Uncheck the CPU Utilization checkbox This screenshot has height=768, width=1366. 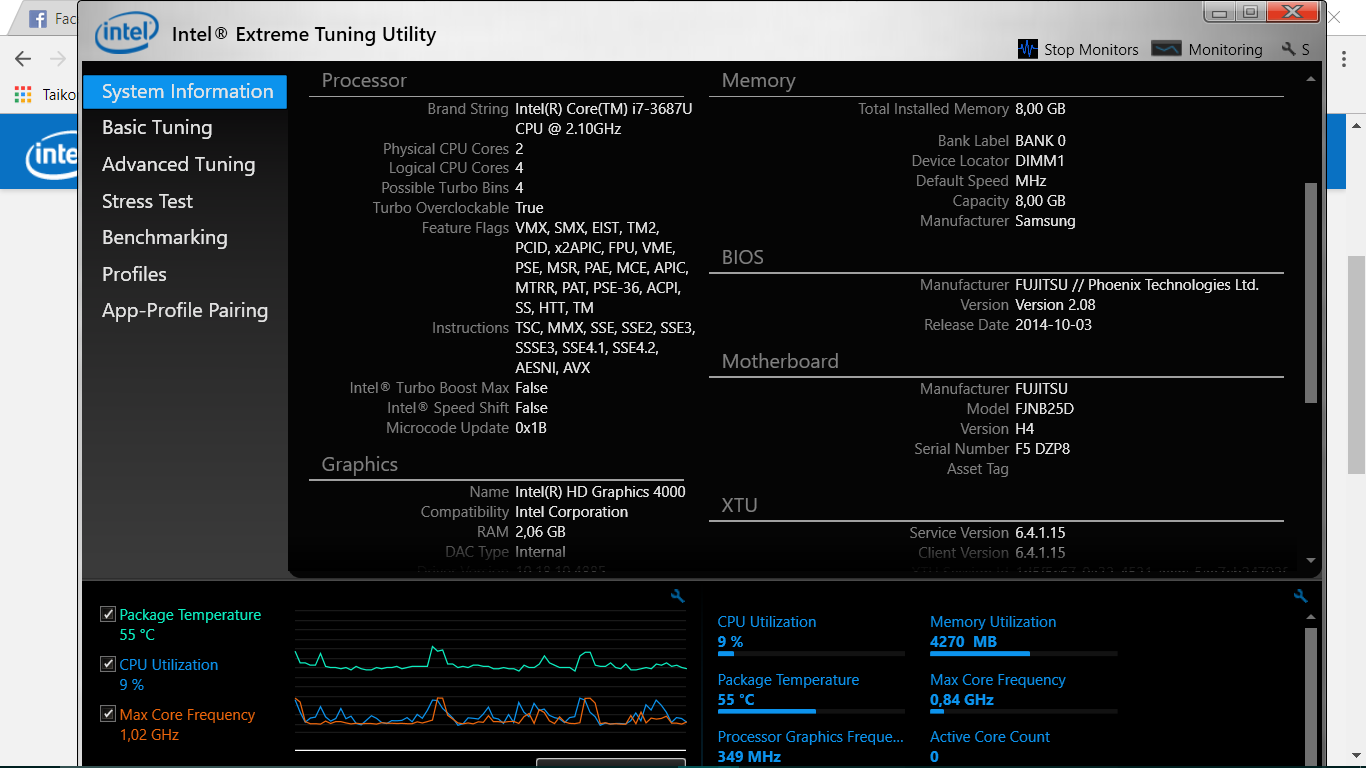coord(108,664)
